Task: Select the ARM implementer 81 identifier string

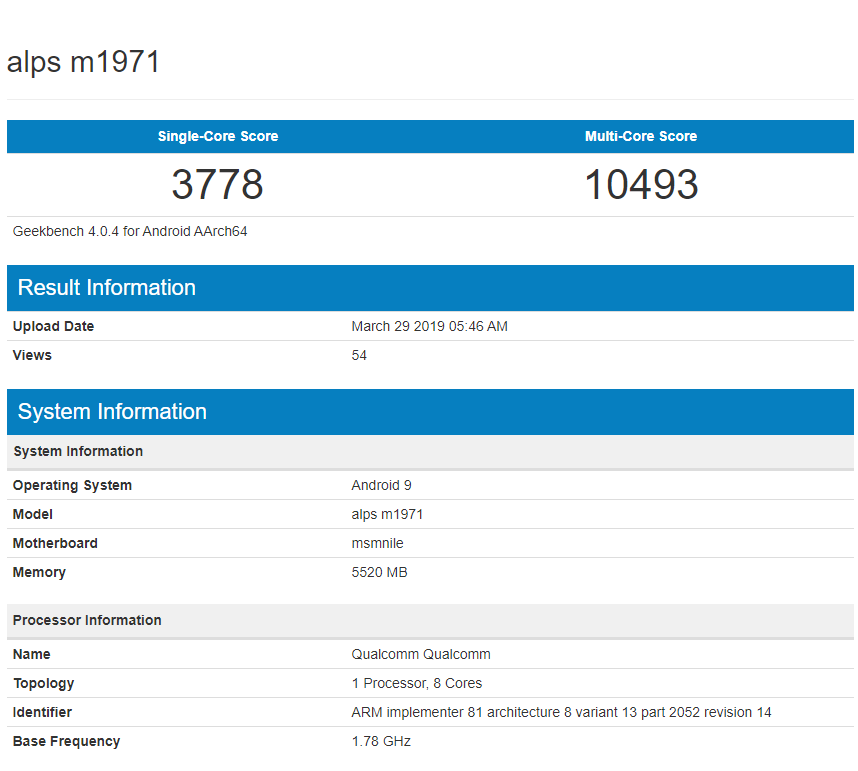Action: coord(561,712)
